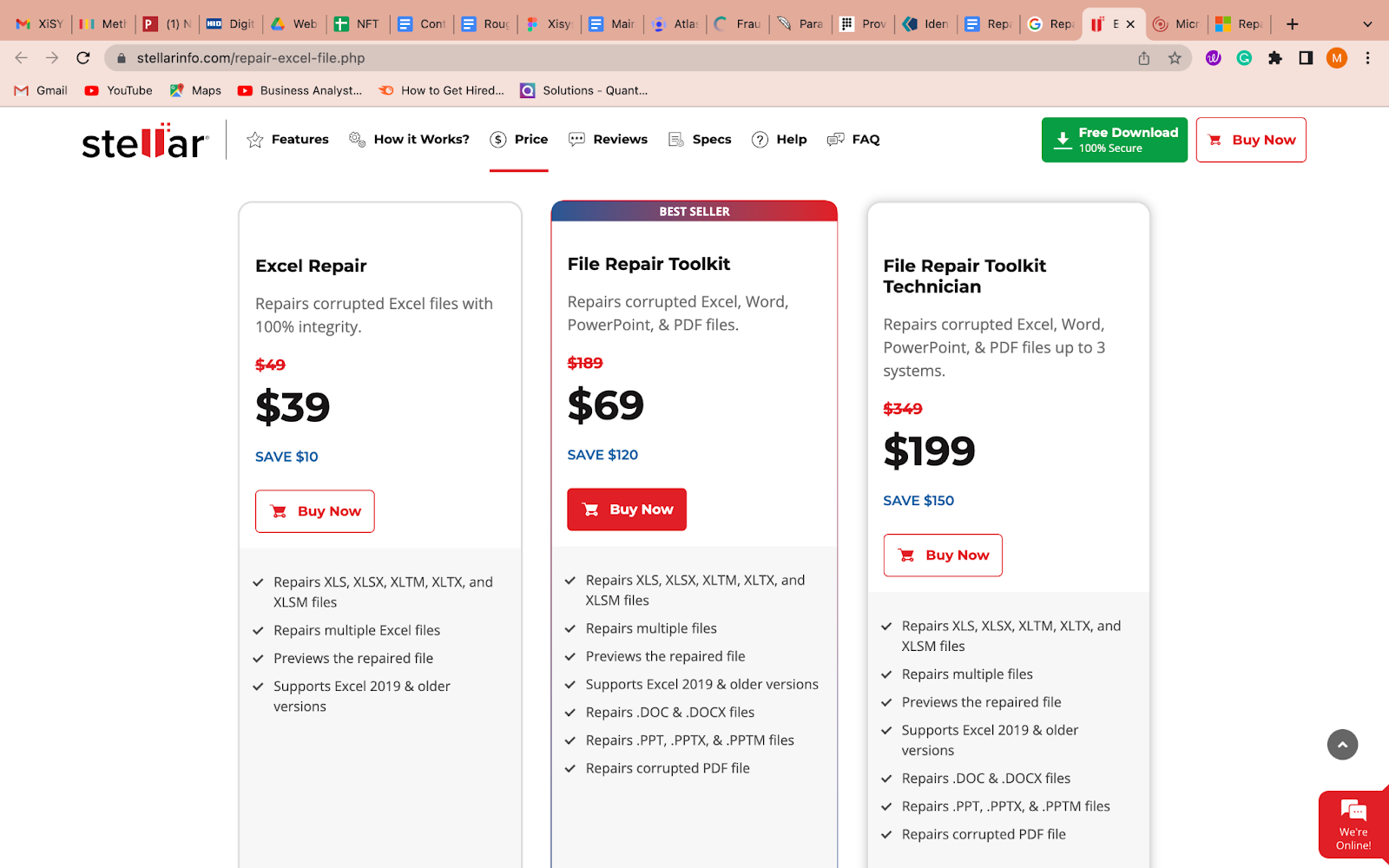
Task: Expand the tab search dropdown arrow
Action: [x=1367, y=24]
